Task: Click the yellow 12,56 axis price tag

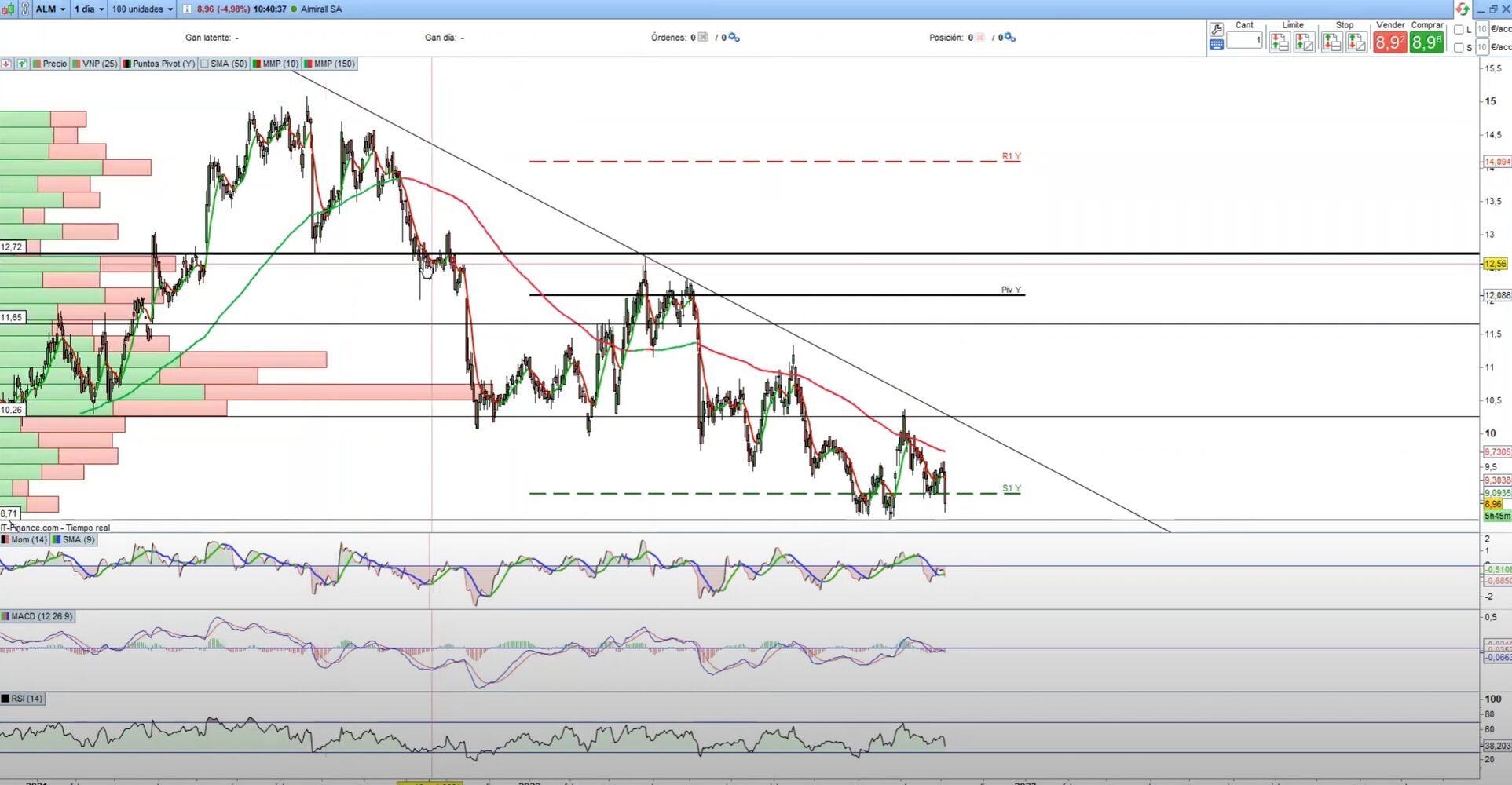Action: pos(1496,265)
